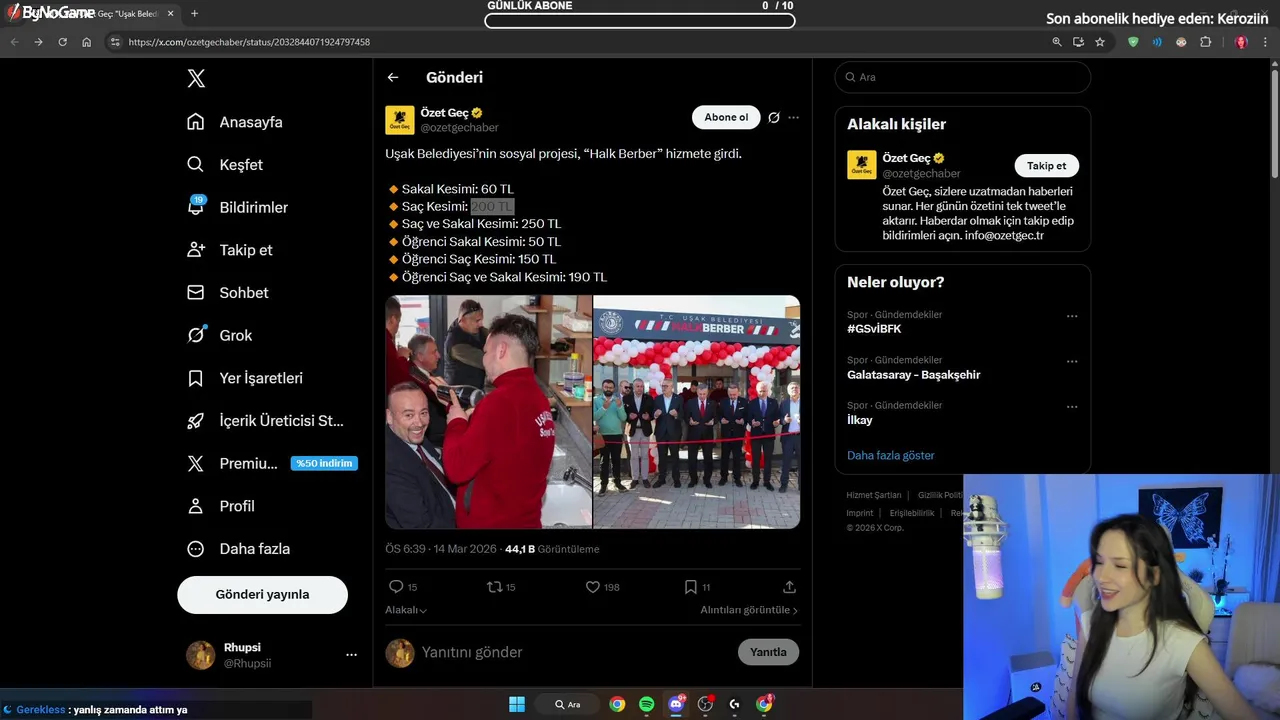The height and width of the screenshot is (720, 1280).
Task: Open Takip et in the sidebar
Action: pyautogui.click(x=229, y=250)
